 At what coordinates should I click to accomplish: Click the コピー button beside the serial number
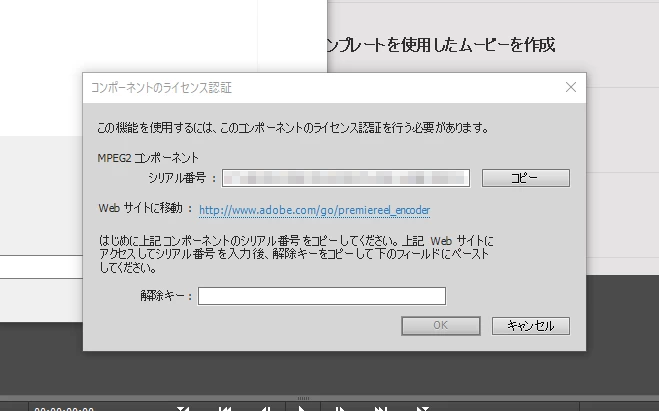[x=526, y=178]
